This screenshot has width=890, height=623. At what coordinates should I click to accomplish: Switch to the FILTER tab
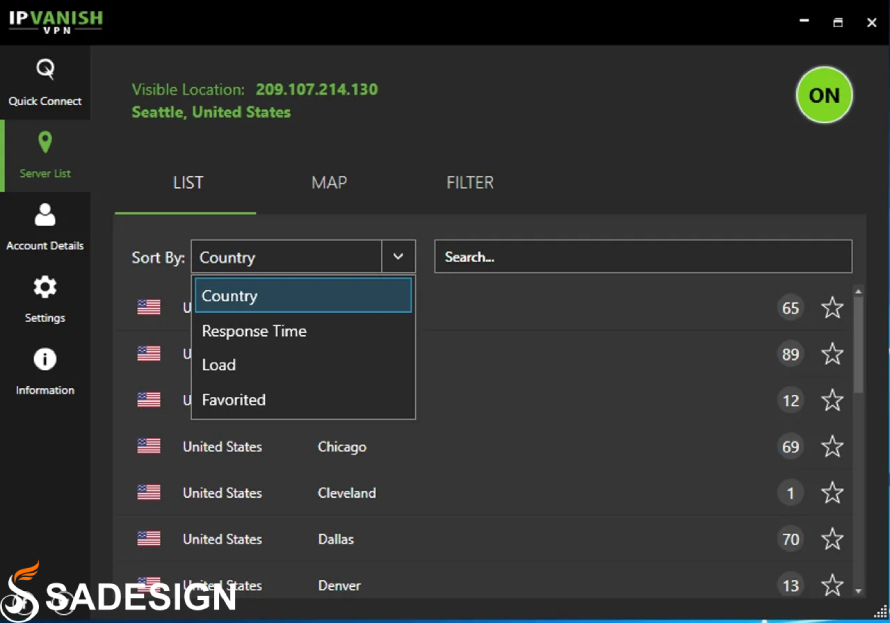(470, 183)
